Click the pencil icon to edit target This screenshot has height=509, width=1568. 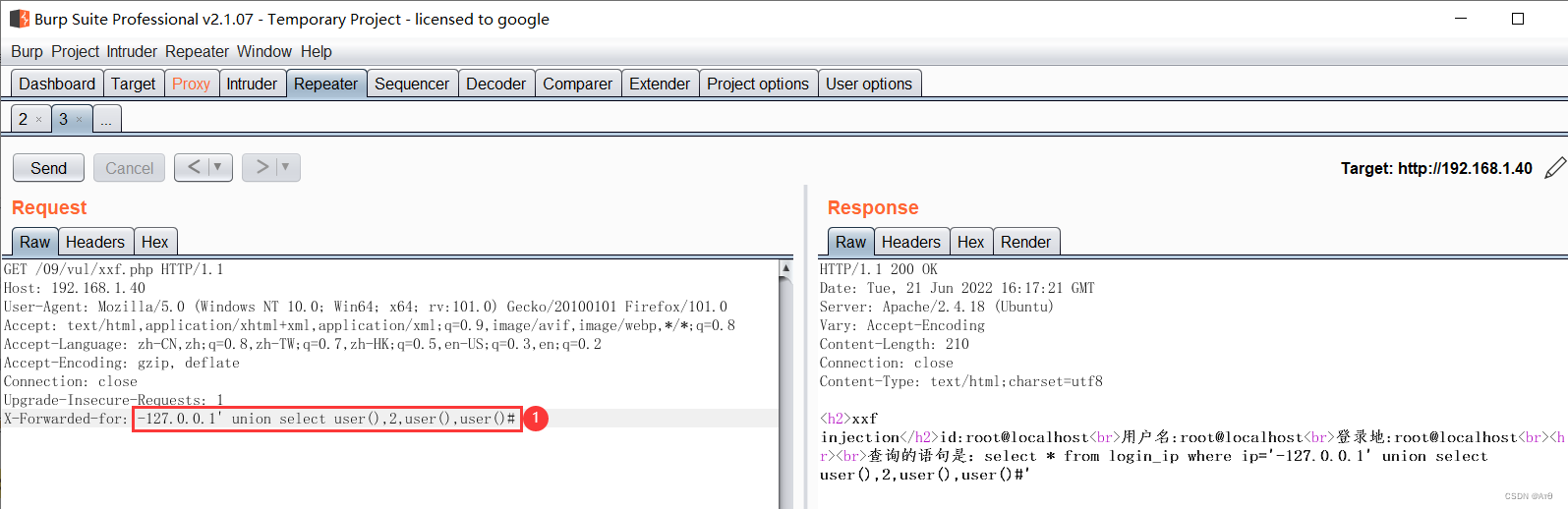tap(1555, 168)
